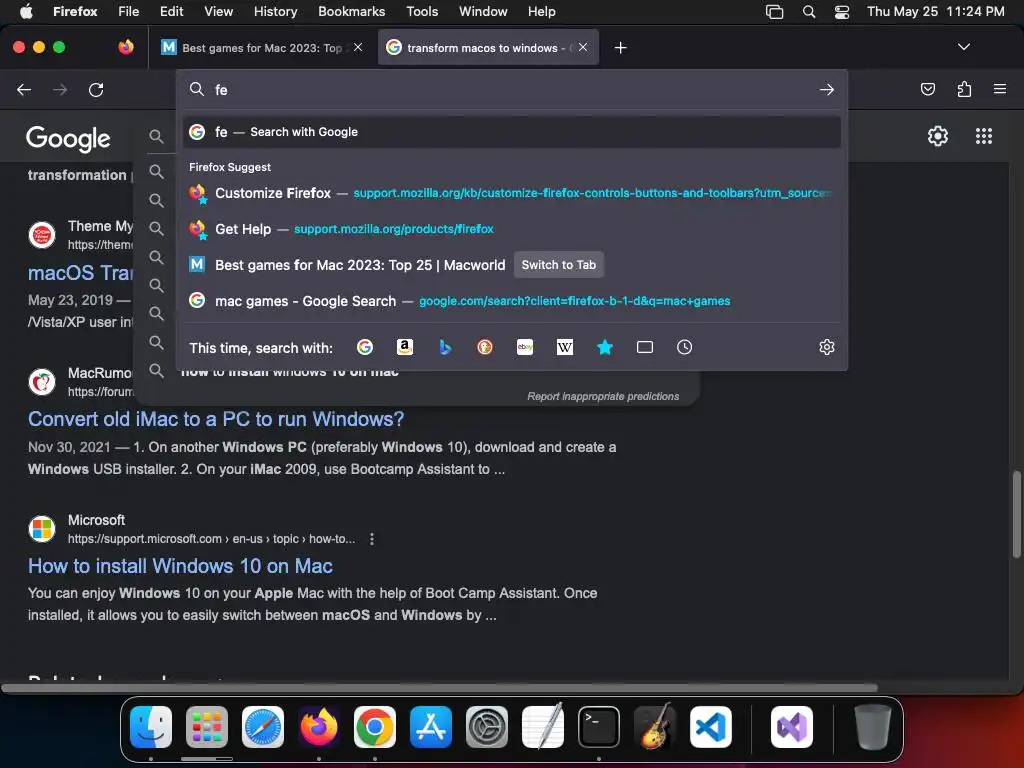Open the Help menu
The height and width of the screenshot is (768, 1024).
click(x=541, y=11)
